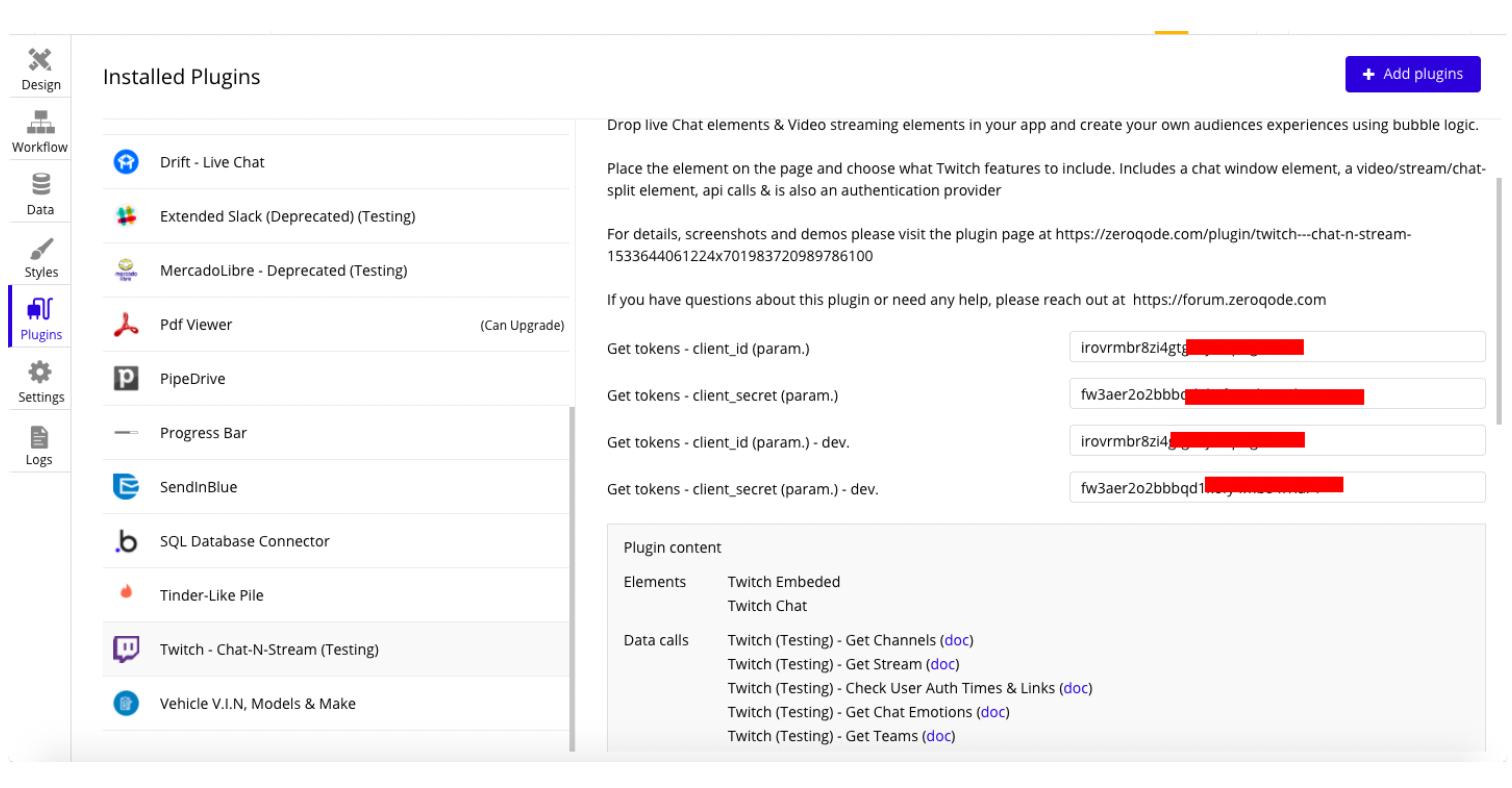Screen dimensions: 1512x788
Task: Click the Drift Live Chat plugin icon
Action: tap(126, 162)
